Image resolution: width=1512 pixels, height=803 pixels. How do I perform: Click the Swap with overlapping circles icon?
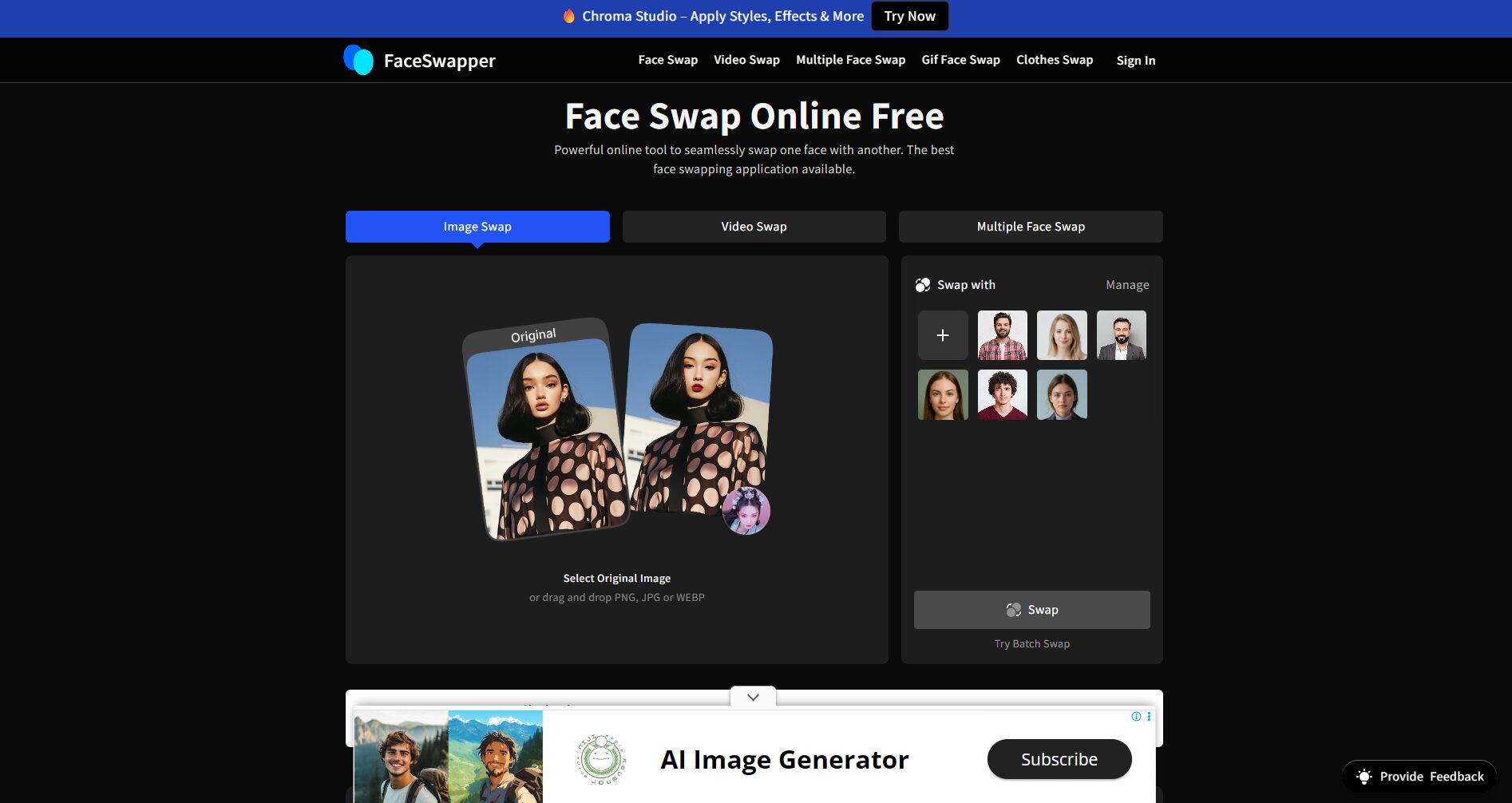tap(923, 285)
